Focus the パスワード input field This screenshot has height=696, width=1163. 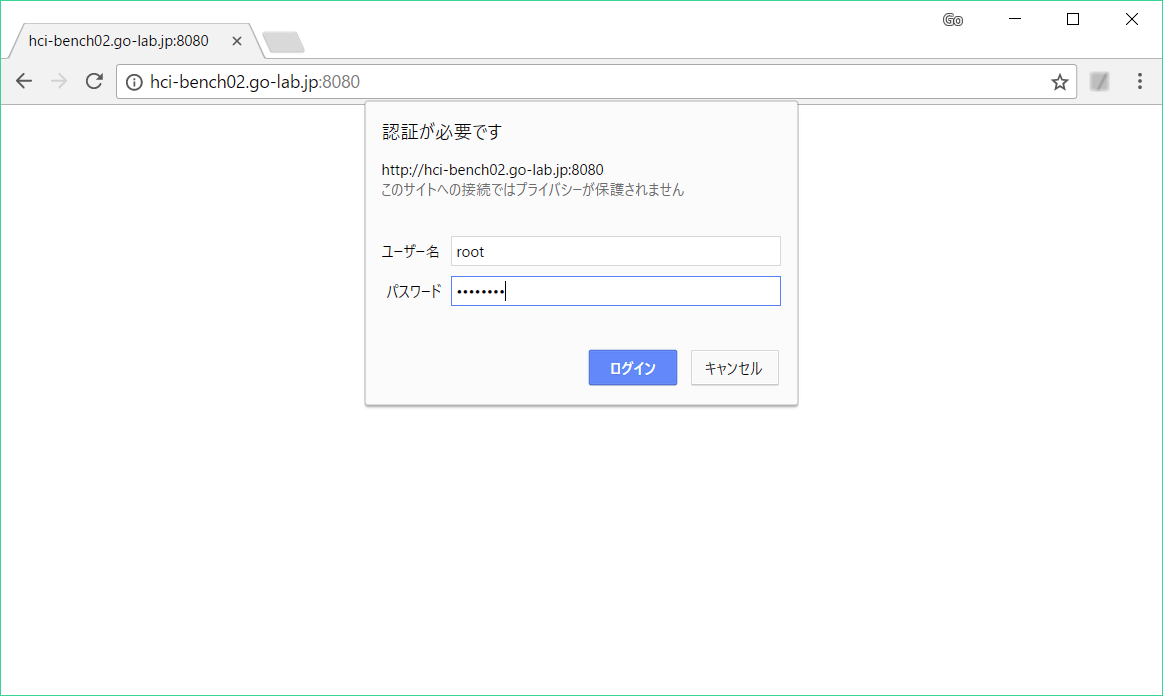pyautogui.click(x=616, y=291)
